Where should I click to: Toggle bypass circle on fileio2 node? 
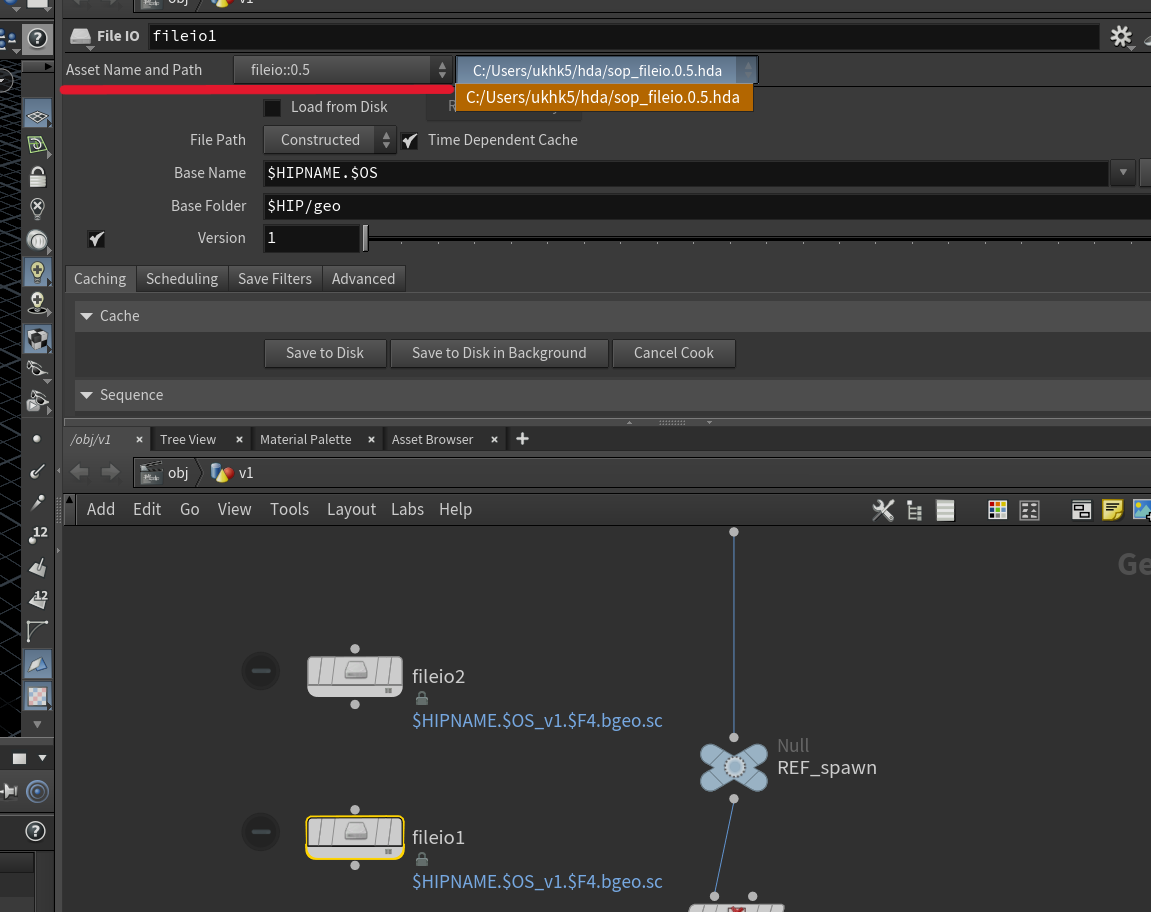pos(261,670)
